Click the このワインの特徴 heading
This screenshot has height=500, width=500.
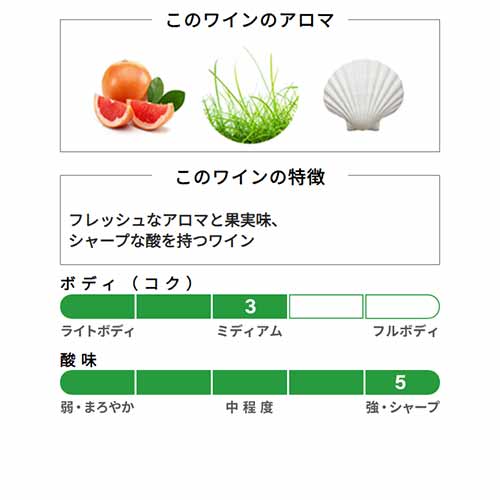pos(250,177)
